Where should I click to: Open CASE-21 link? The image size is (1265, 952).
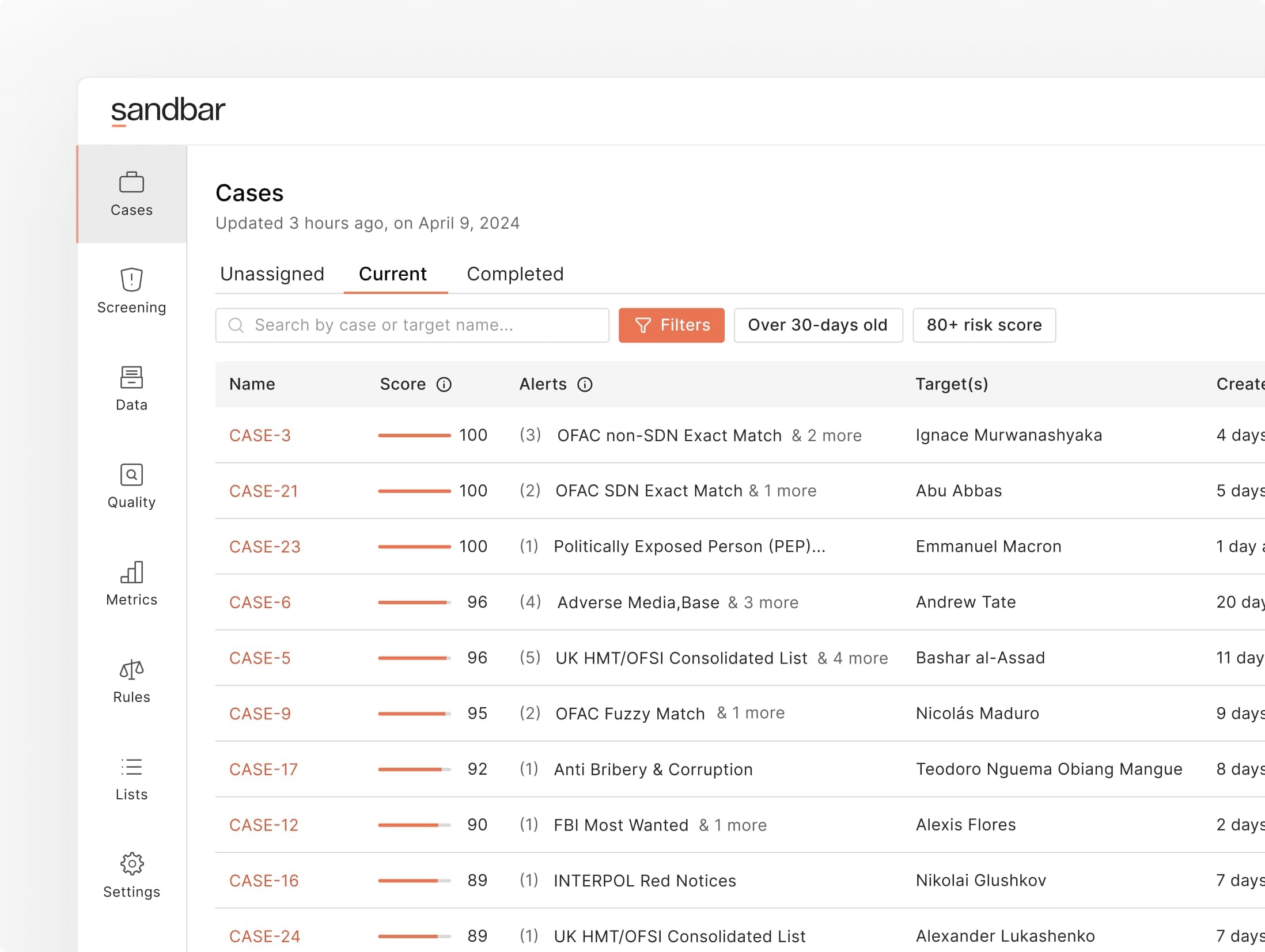(x=263, y=491)
